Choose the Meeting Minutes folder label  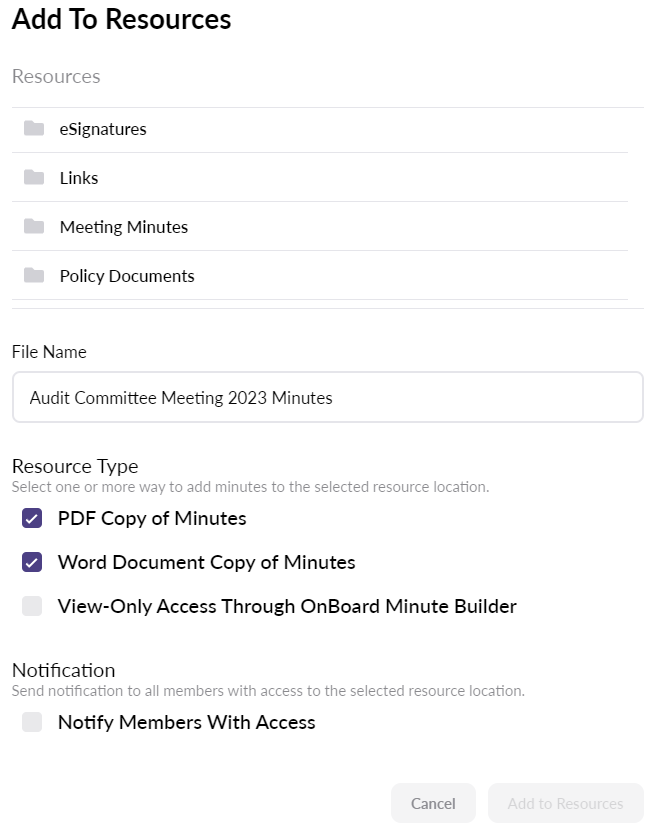123,227
